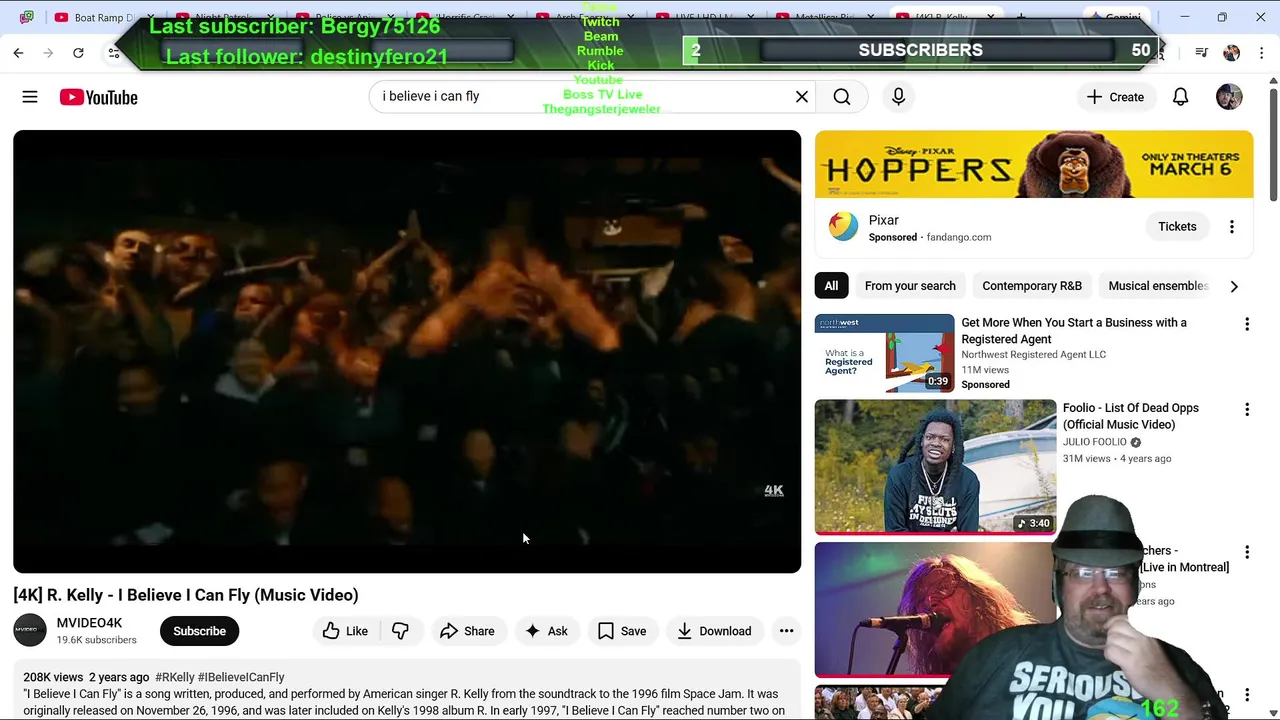This screenshot has width=1280, height=720.
Task: Click '208K views' metadata text
Action: 53,677
